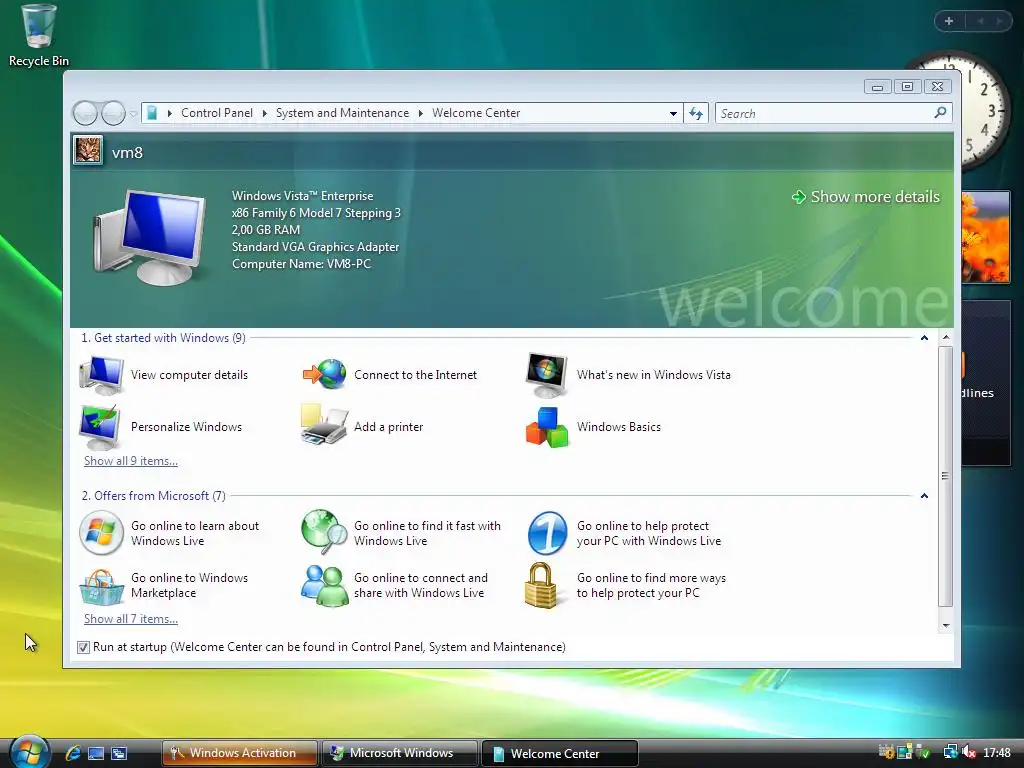Image resolution: width=1024 pixels, height=768 pixels.
Task: Click Control Panel in the breadcrumb
Action: [x=217, y=113]
